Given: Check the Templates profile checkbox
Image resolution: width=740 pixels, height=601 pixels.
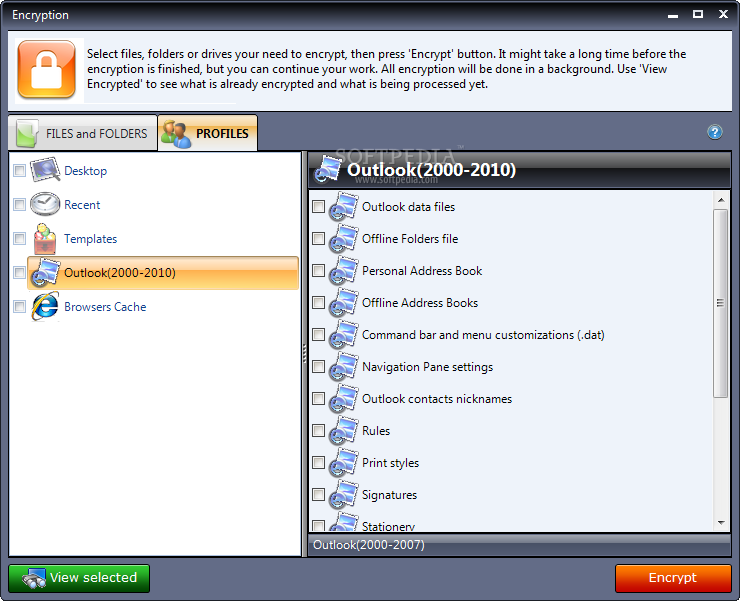Looking at the screenshot, I should coord(19,238).
